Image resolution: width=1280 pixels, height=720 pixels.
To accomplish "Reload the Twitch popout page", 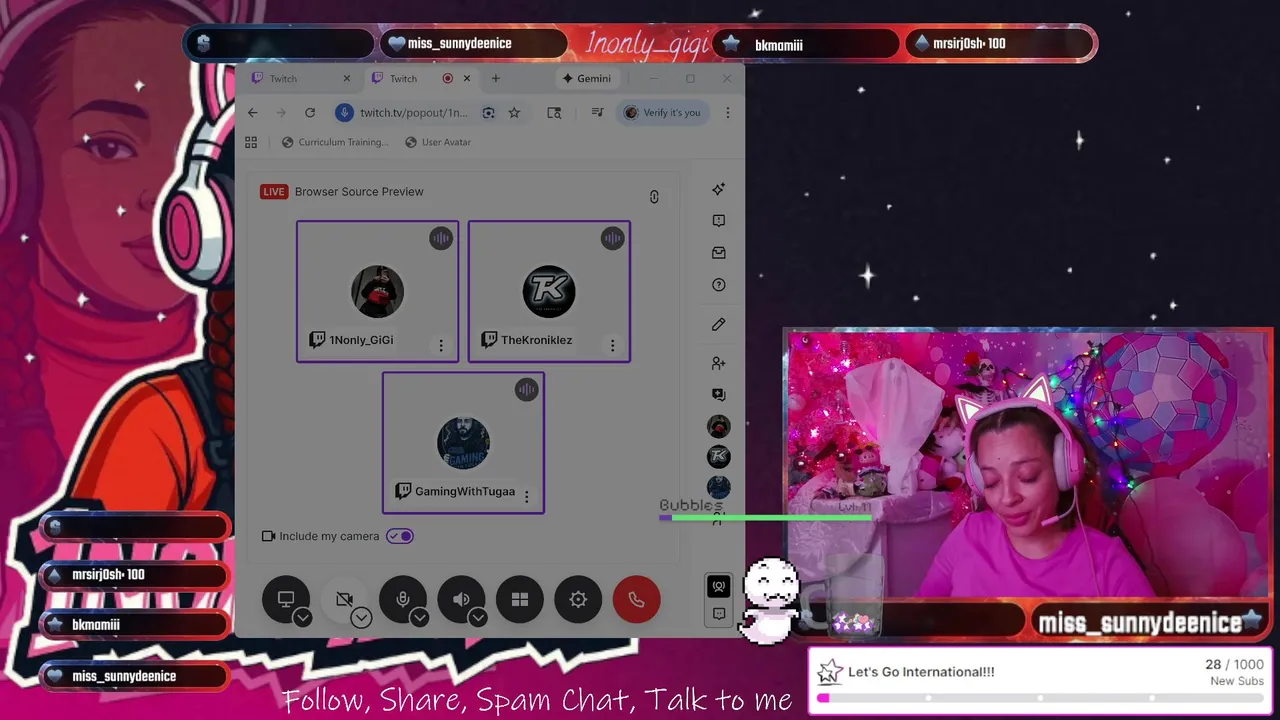I will tap(310, 113).
